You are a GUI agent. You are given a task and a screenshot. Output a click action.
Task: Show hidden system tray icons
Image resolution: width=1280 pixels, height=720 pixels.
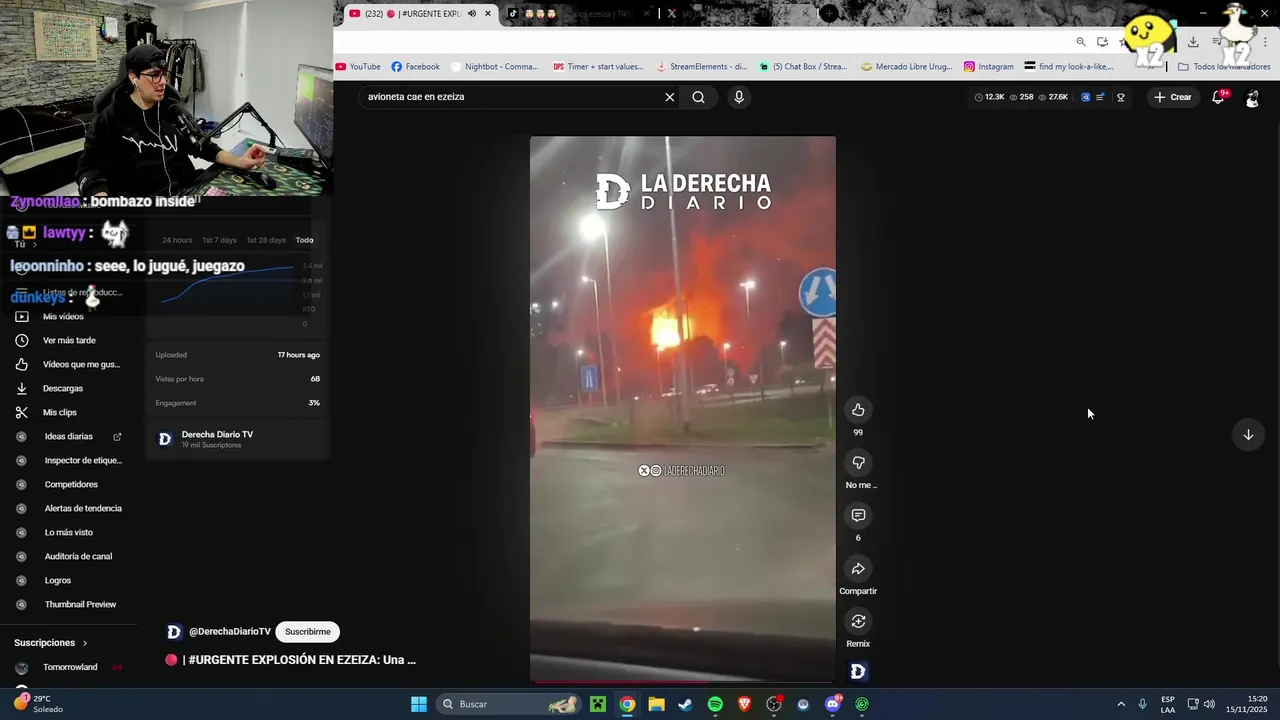coord(1121,704)
